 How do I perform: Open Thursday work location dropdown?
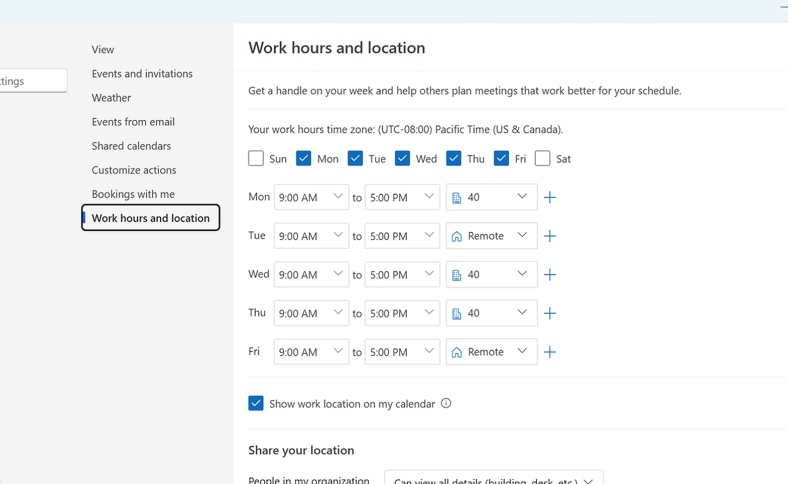[491, 313]
